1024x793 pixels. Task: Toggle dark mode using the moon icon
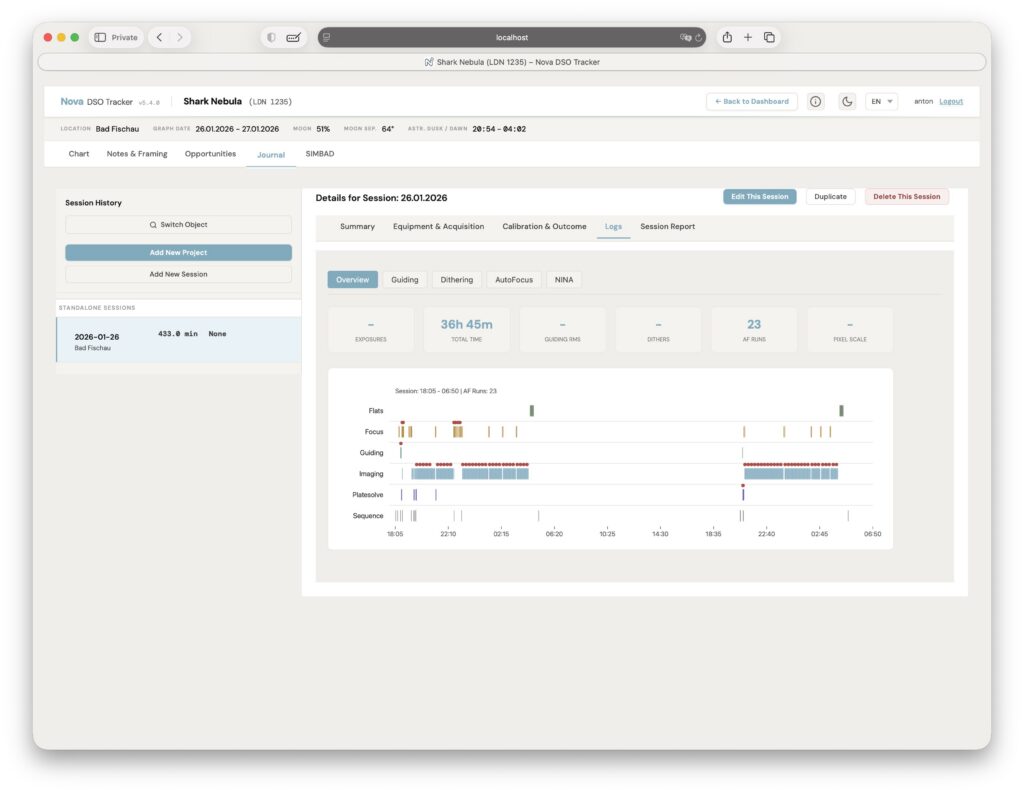click(845, 101)
